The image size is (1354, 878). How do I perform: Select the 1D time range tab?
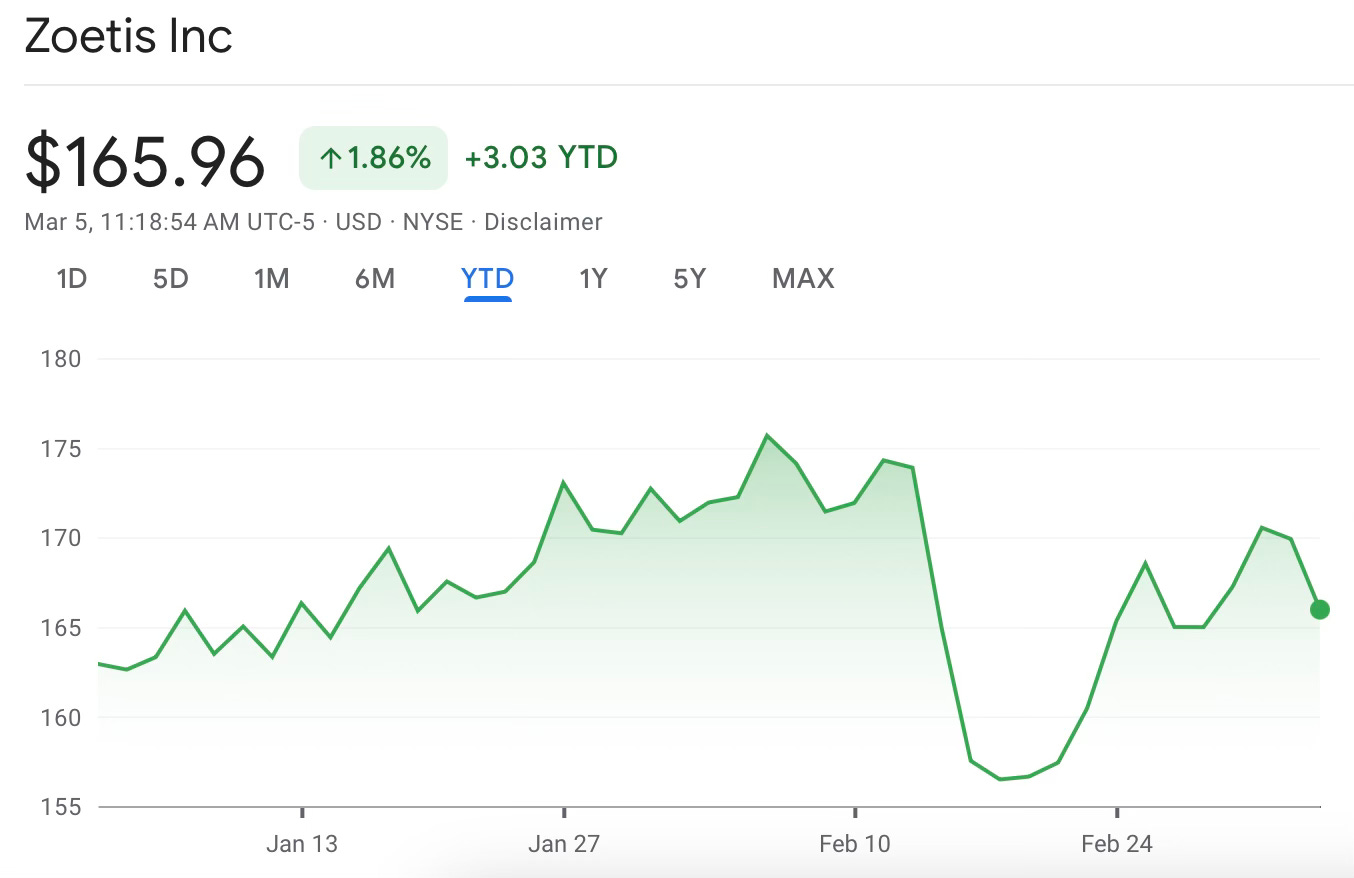(71, 278)
